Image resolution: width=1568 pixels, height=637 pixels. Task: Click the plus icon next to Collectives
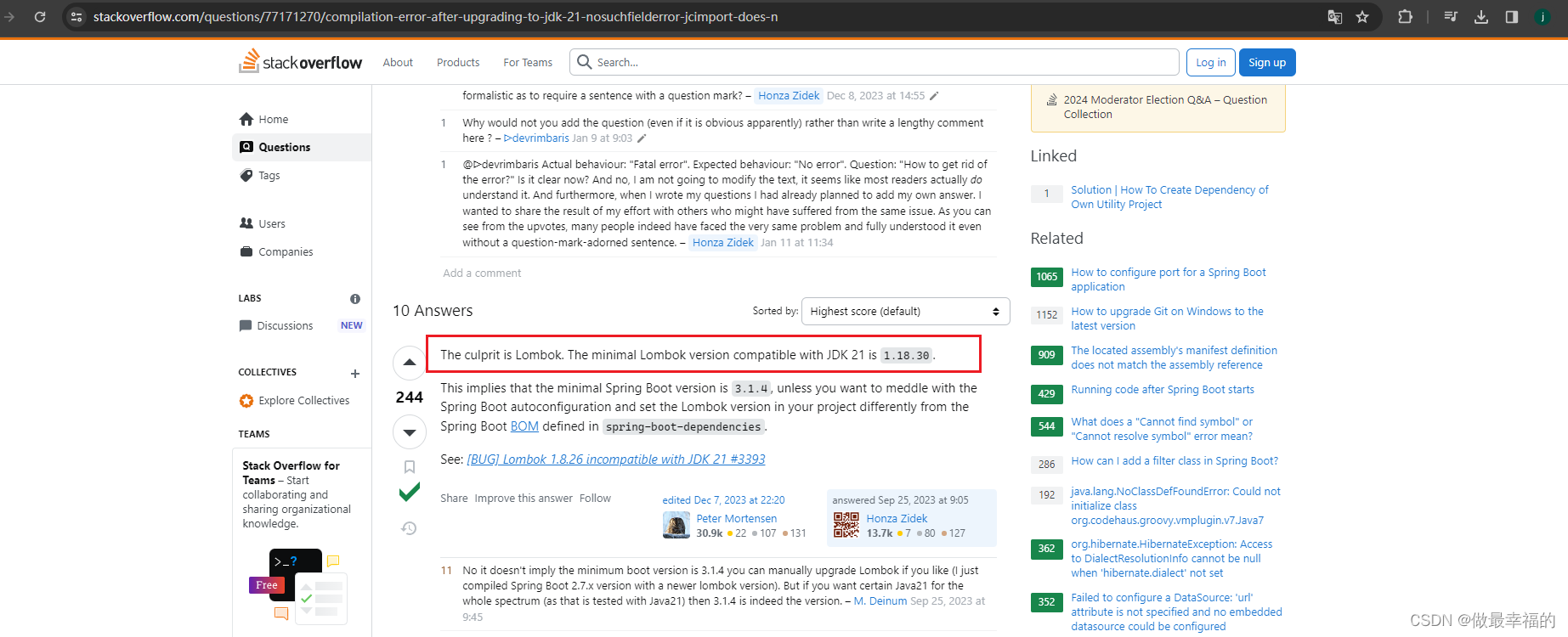[x=355, y=374]
